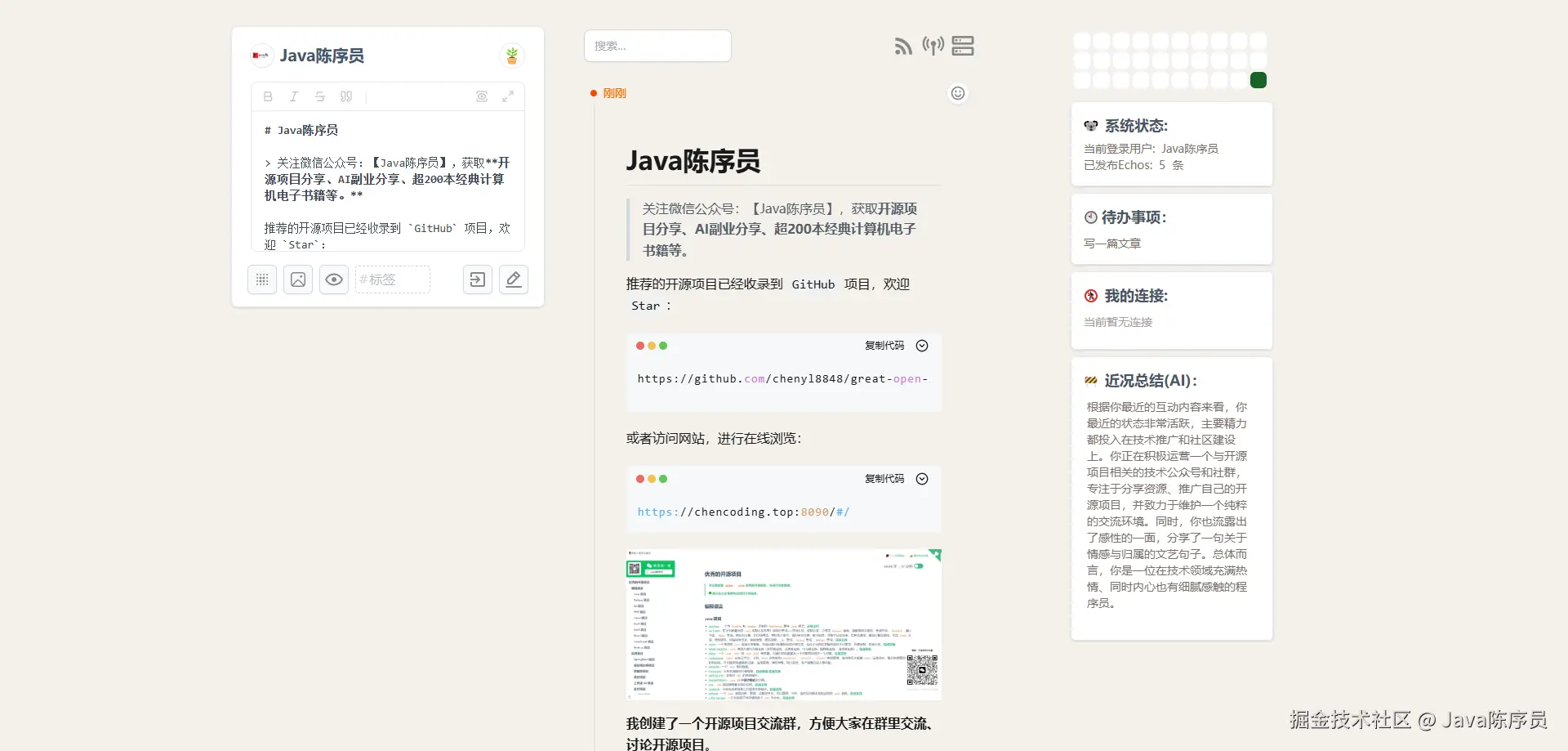Click the 刚刚 timestamp of the post
The width and height of the screenshot is (1568, 751).
click(x=614, y=93)
